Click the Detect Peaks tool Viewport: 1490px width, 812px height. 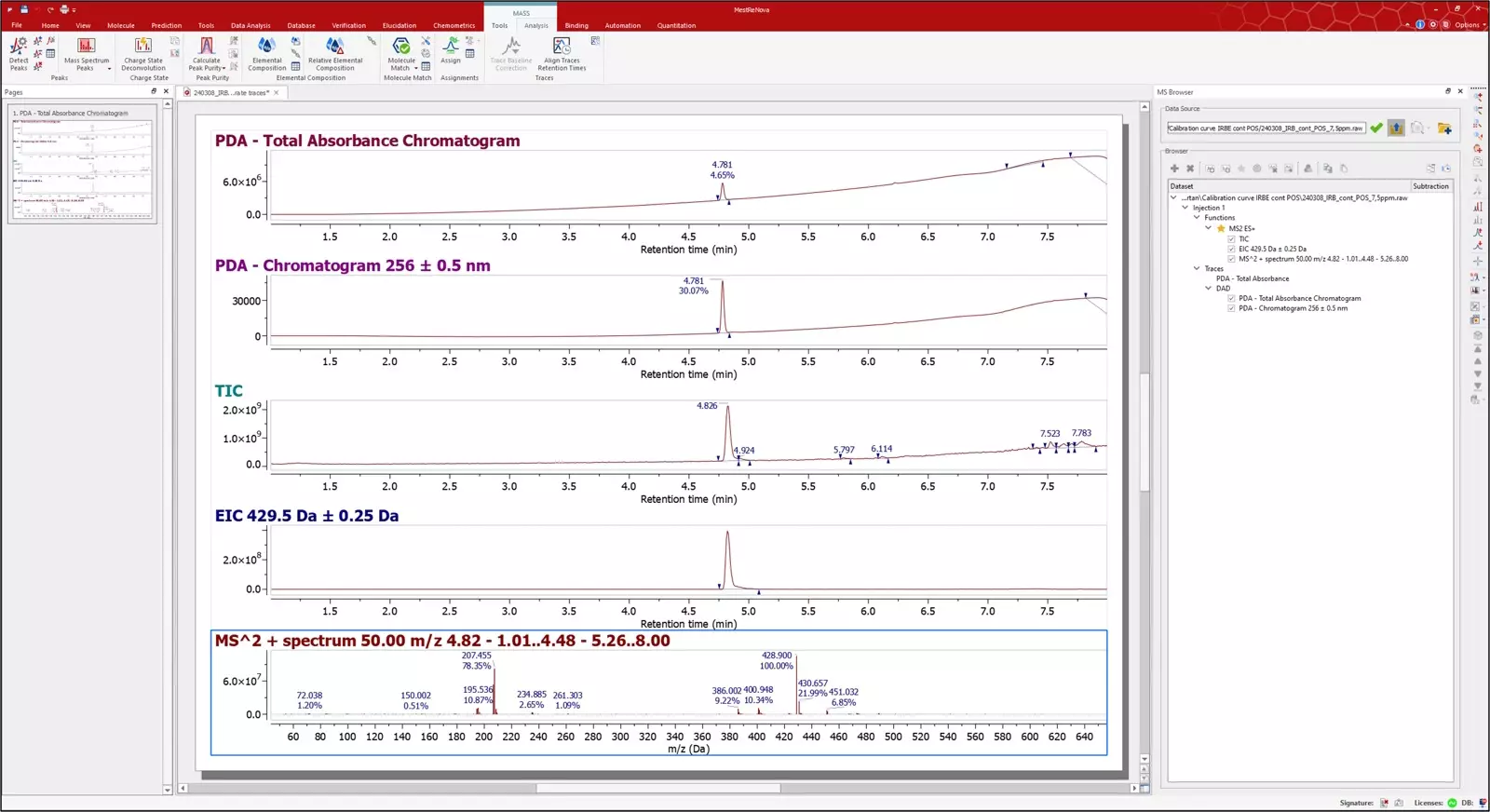pyautogui.click(x=19, y=52)
